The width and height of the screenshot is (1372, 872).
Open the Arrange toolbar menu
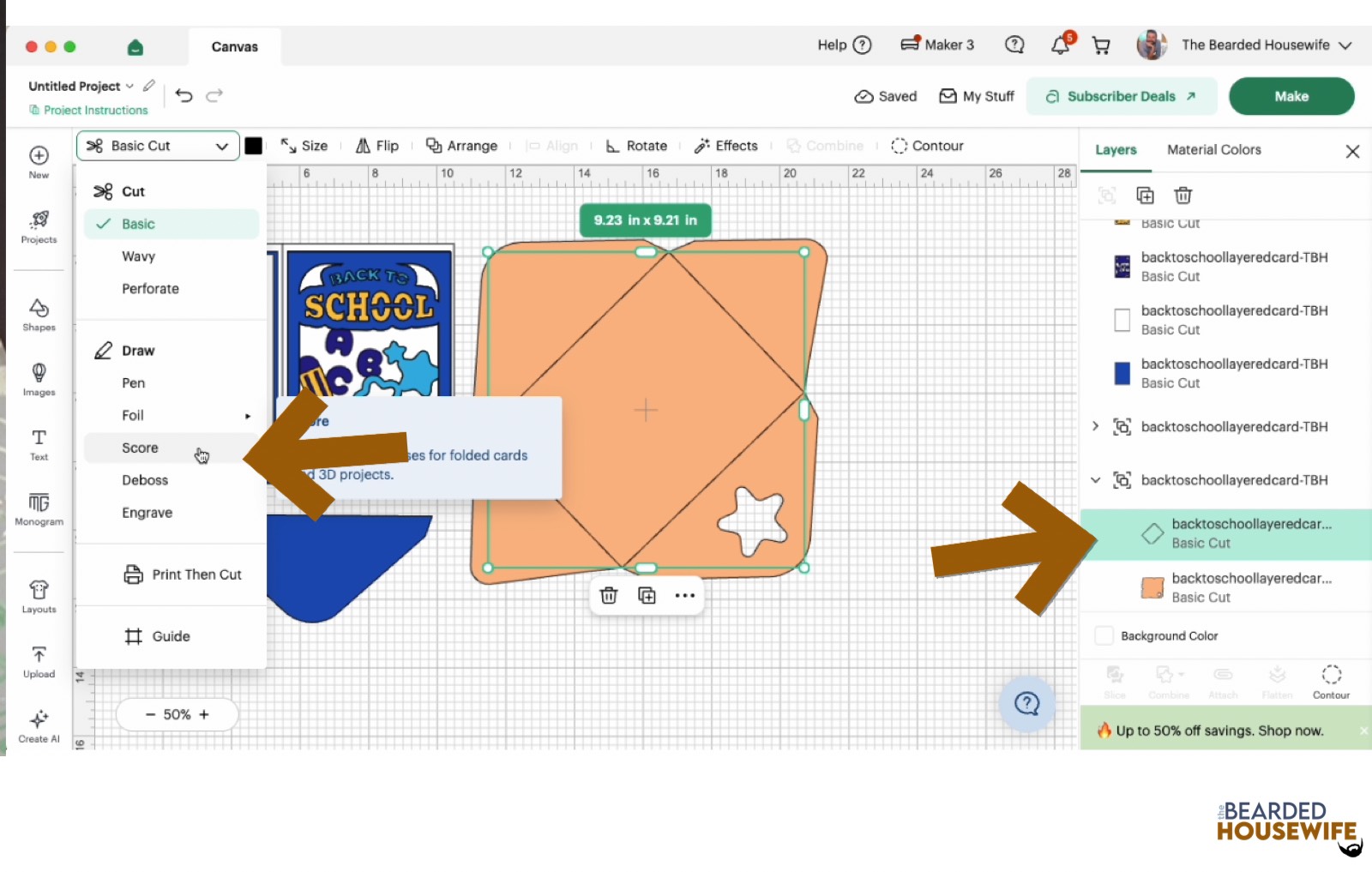point(461,146)
